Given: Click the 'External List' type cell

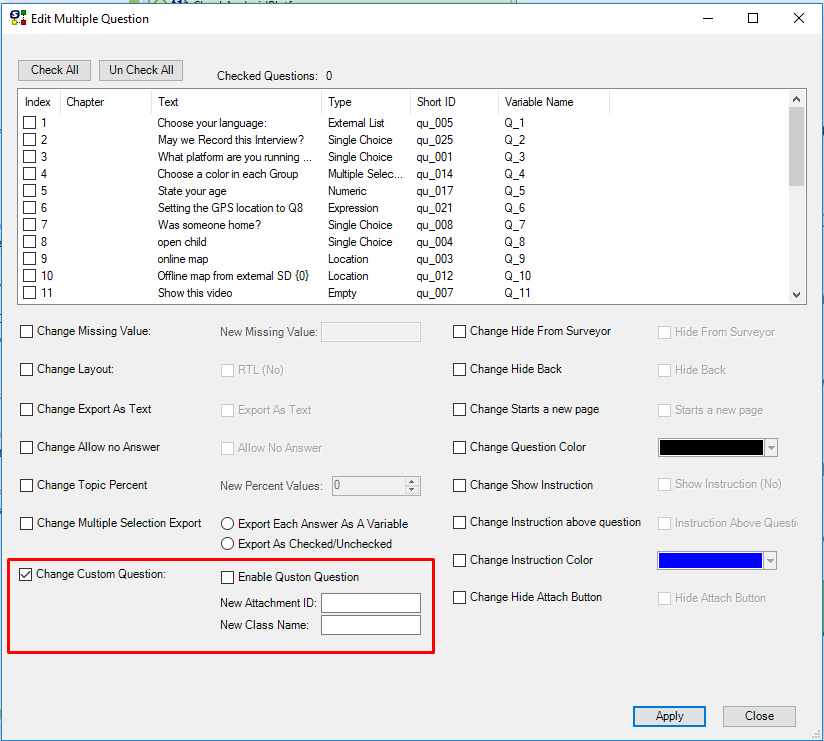Looking at the screenshot, I should 356,123.
